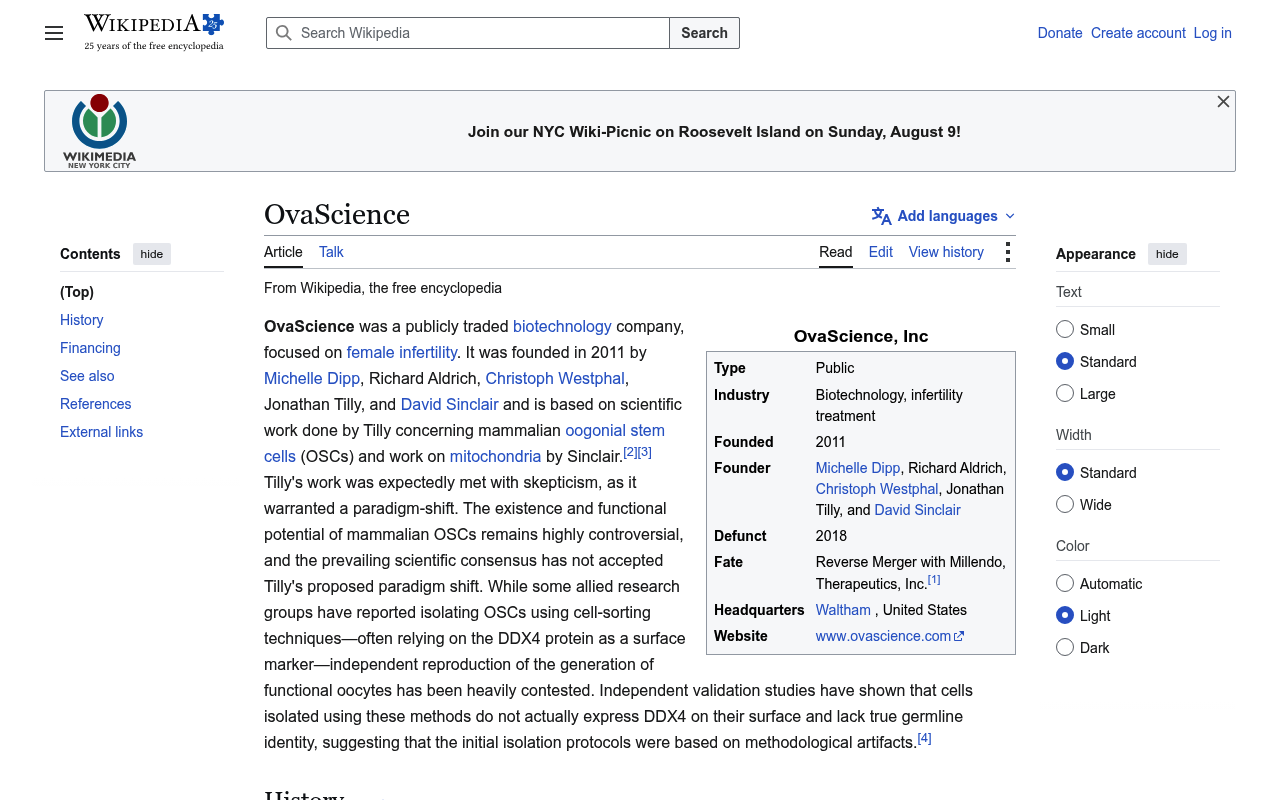Screen dimensions: 1280x800
Task: Close the NYC Wiki-Picnic banner
Action: point(1223,102)
